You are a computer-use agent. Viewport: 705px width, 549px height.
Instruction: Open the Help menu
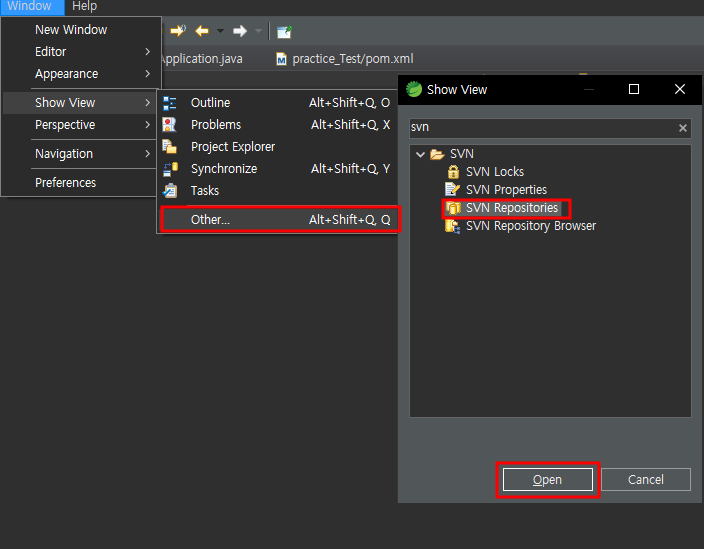(85, 6)
